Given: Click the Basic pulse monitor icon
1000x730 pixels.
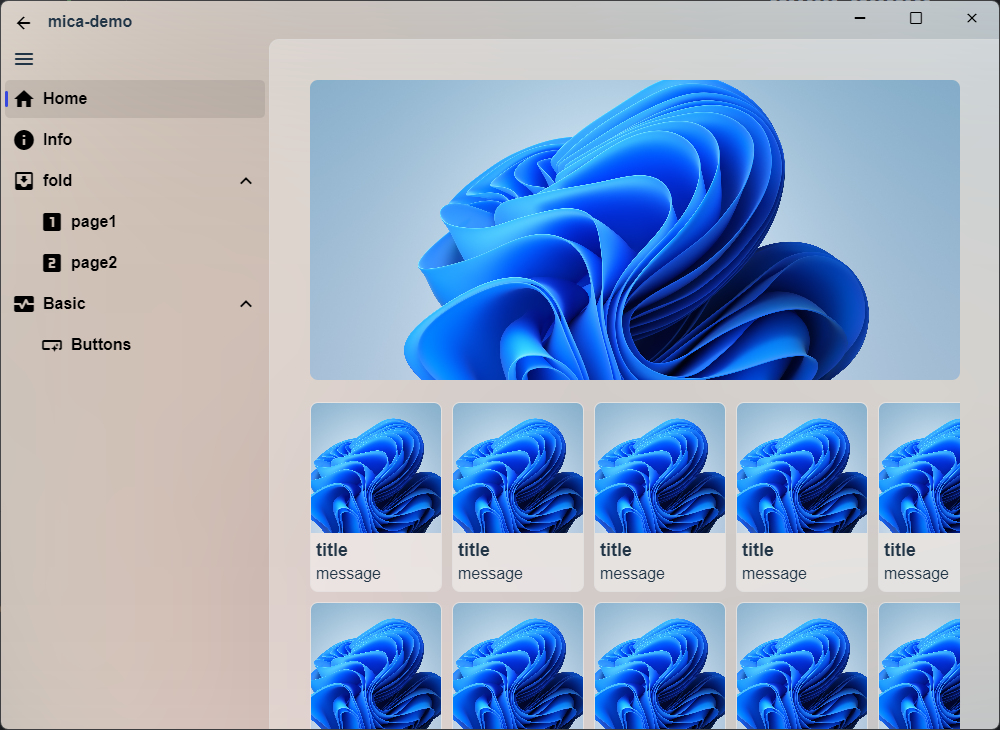Looking at the screenshot, I should tap(24, 303).
